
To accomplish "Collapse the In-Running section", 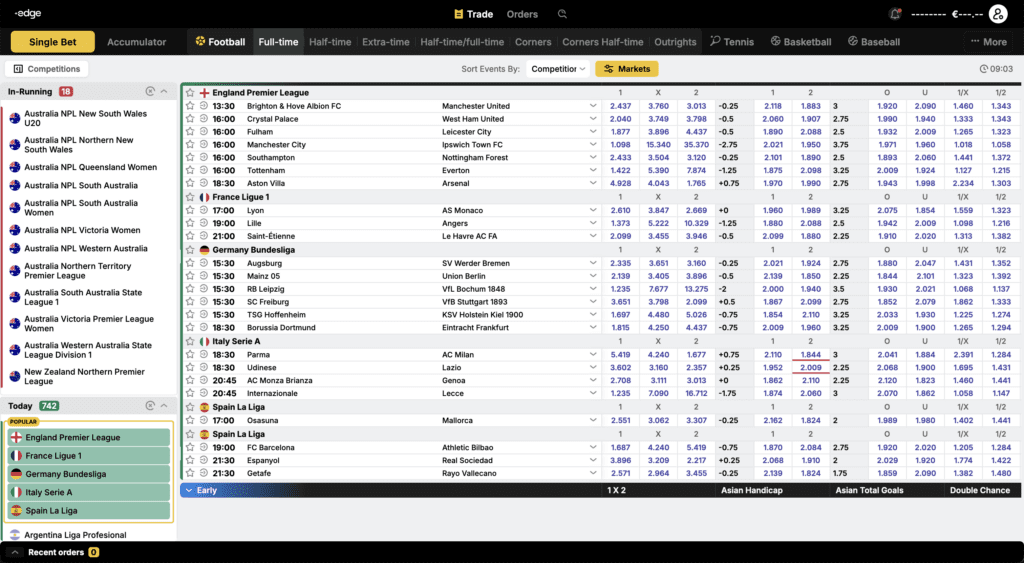I will point(164,91).
